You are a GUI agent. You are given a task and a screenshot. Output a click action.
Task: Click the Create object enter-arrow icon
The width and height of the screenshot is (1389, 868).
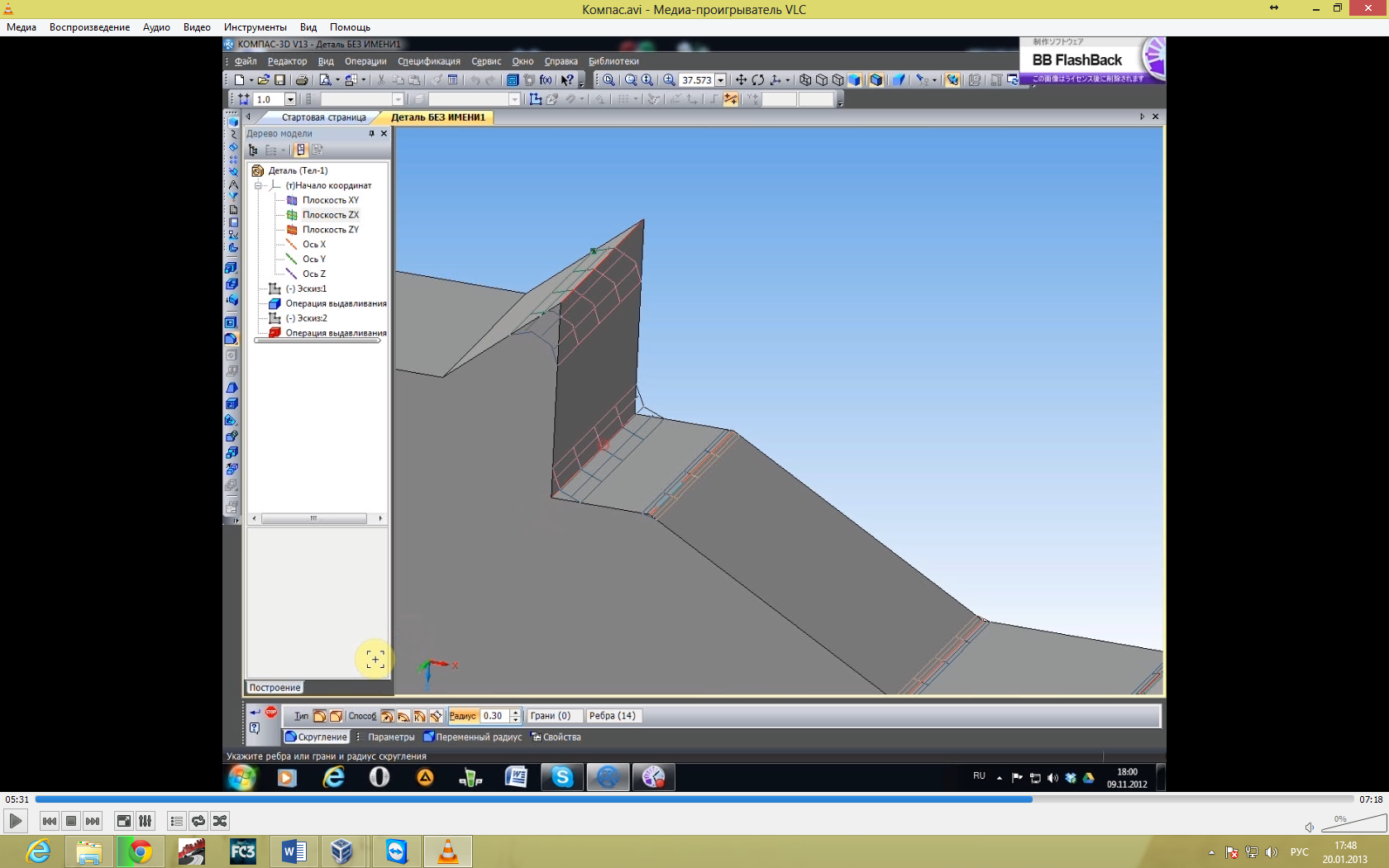pyautogui.click(x=255, y=712)
